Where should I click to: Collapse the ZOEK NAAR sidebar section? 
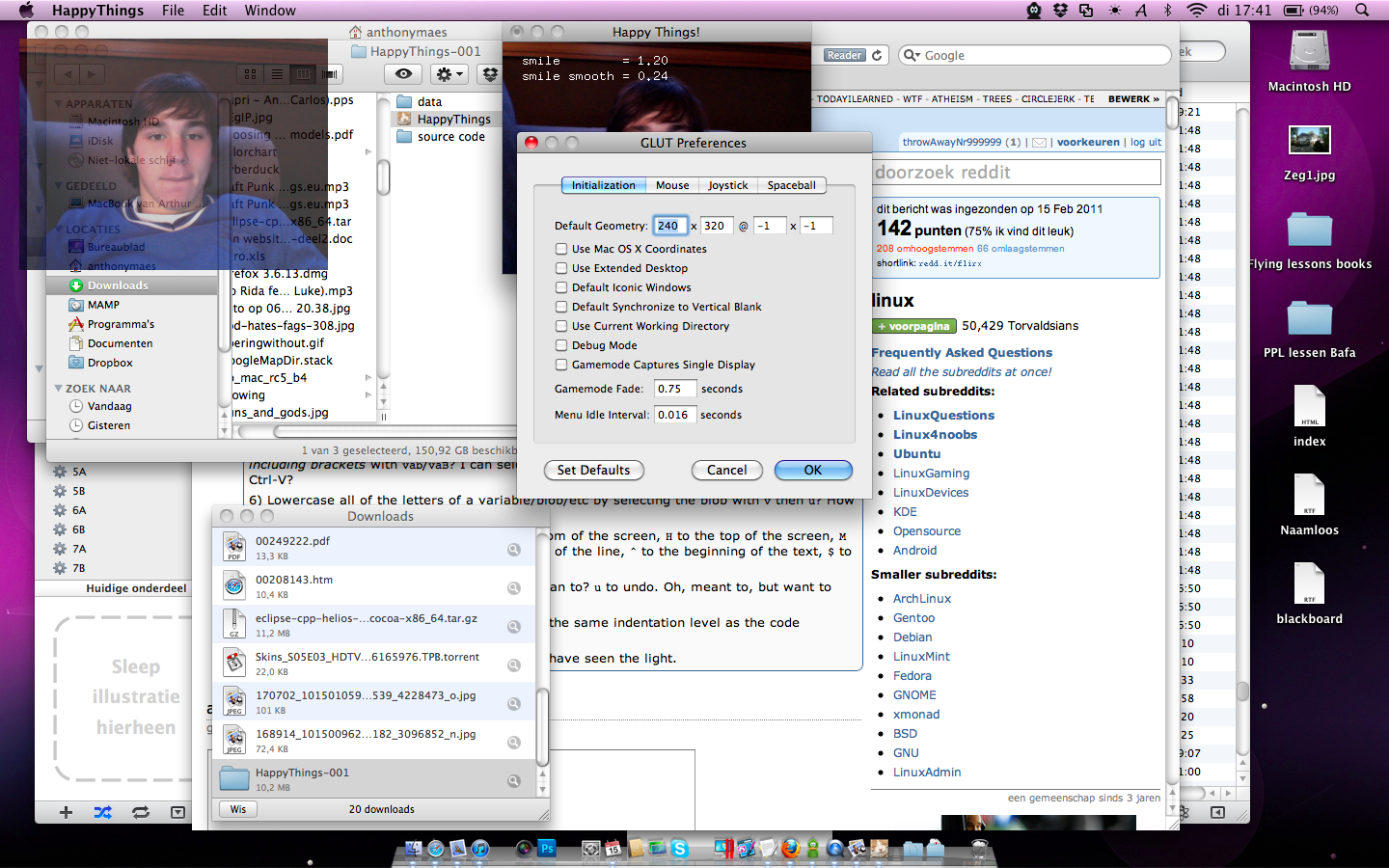tap(58, 389)
